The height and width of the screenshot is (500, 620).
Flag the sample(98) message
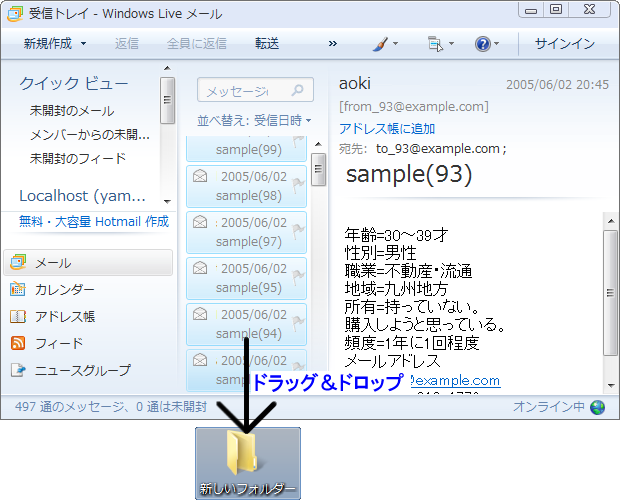click(297, 183)
